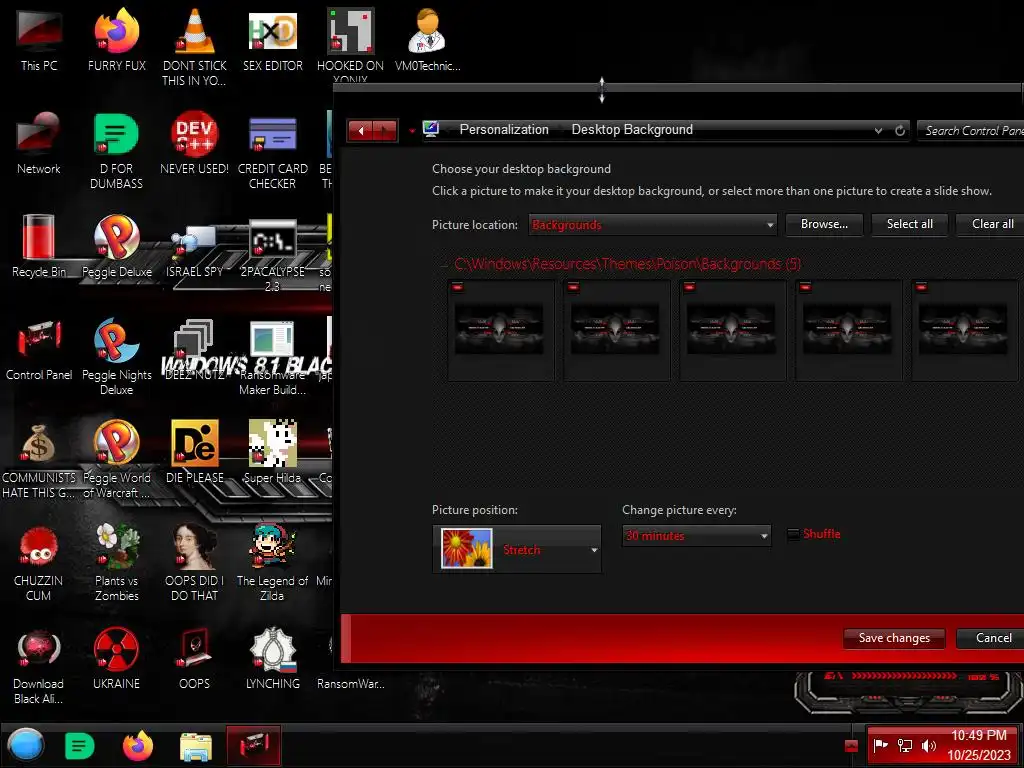
Task: Open Firefox from the taskbar
Action: [138, 746]
